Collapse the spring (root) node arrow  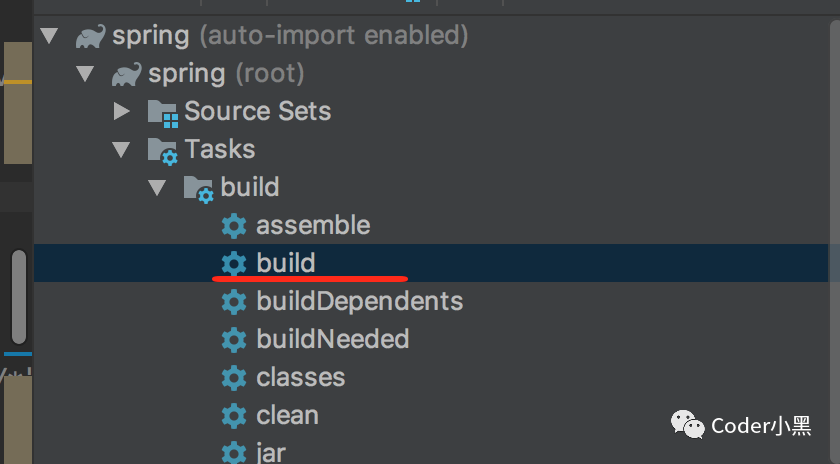[85, 74]
